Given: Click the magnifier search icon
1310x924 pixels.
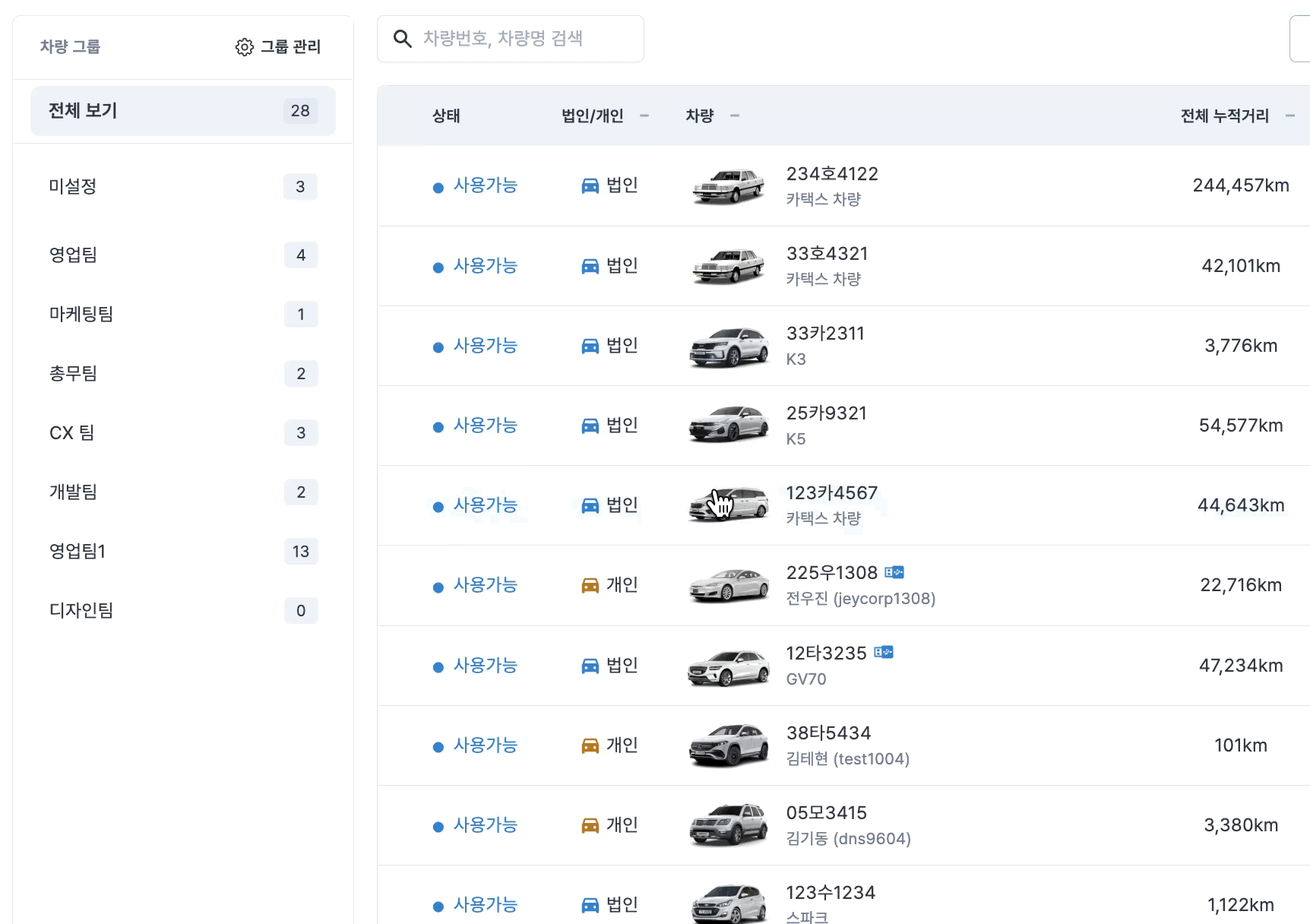Looking at the screenshot, I should coord(402,38).
